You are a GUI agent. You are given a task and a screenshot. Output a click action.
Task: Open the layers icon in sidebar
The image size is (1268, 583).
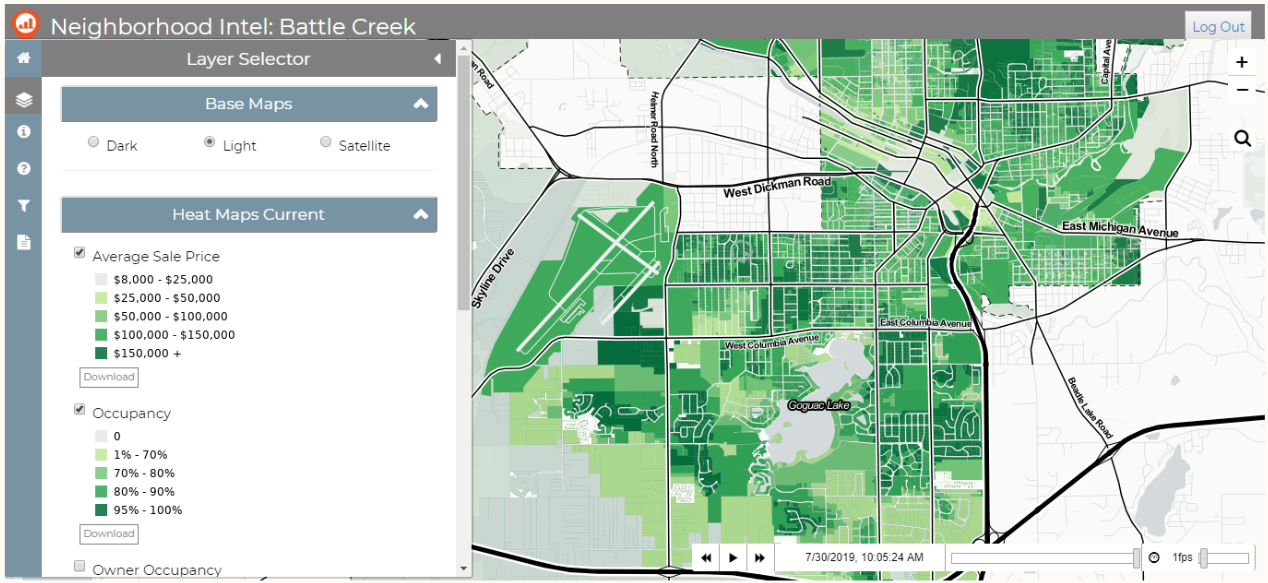point(23,99)
